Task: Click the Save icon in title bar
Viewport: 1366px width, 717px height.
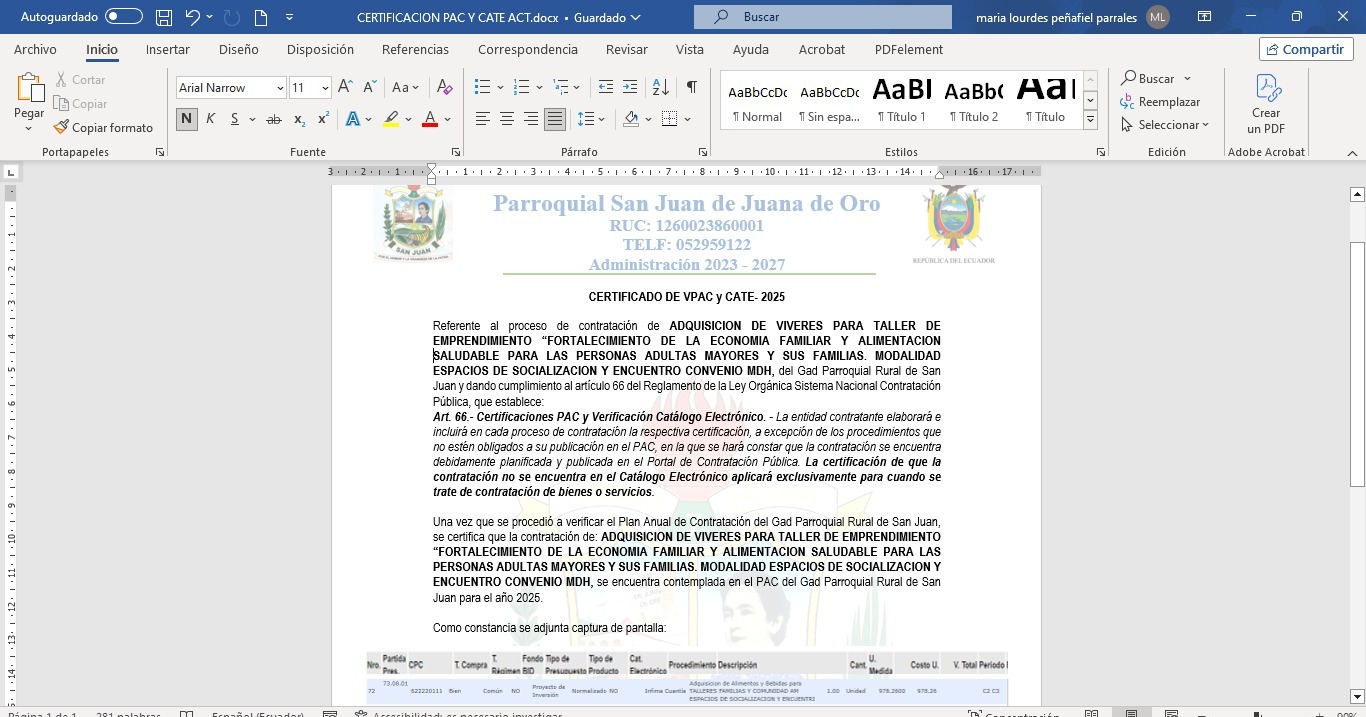Action: (x=163, y=17)
